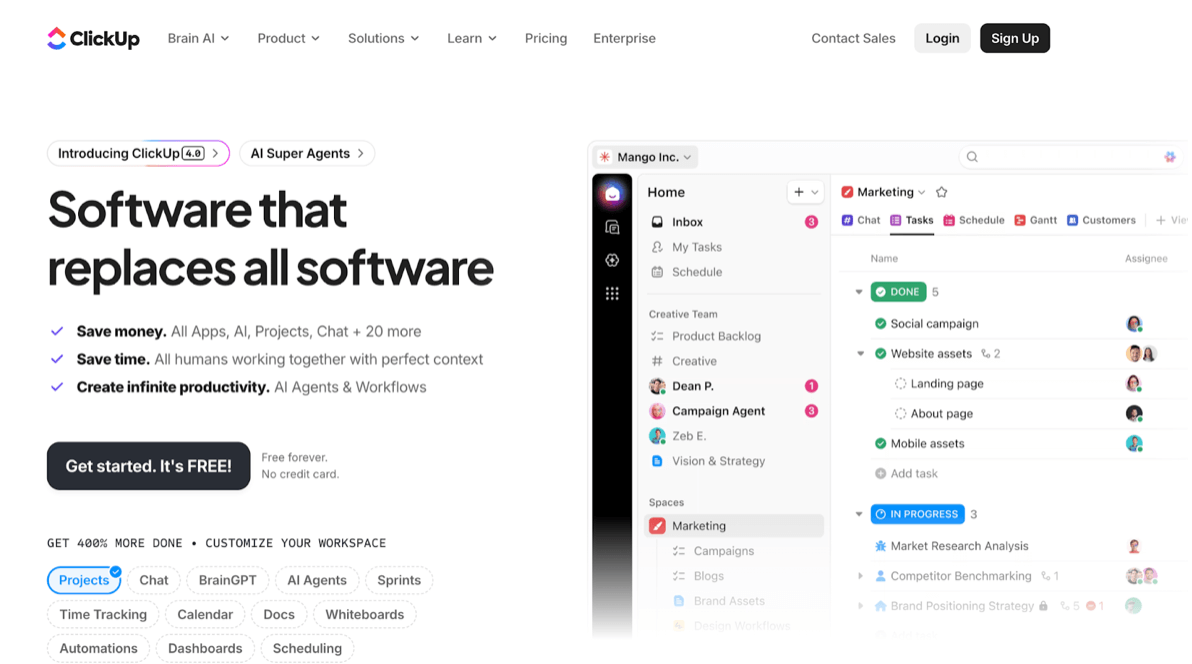Open the plus dropdown next to Home
Viewport: 1192px width, 664px height.
coord(805,192)
